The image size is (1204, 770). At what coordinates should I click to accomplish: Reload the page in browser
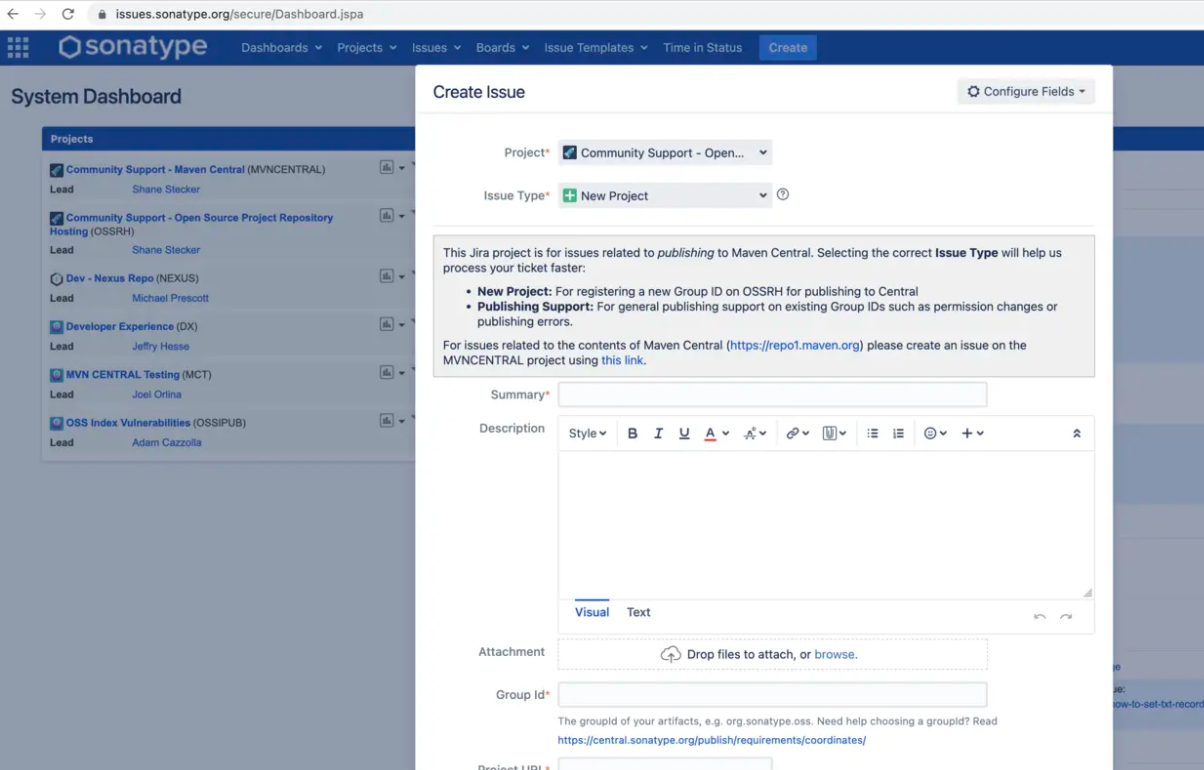[68, 14]
